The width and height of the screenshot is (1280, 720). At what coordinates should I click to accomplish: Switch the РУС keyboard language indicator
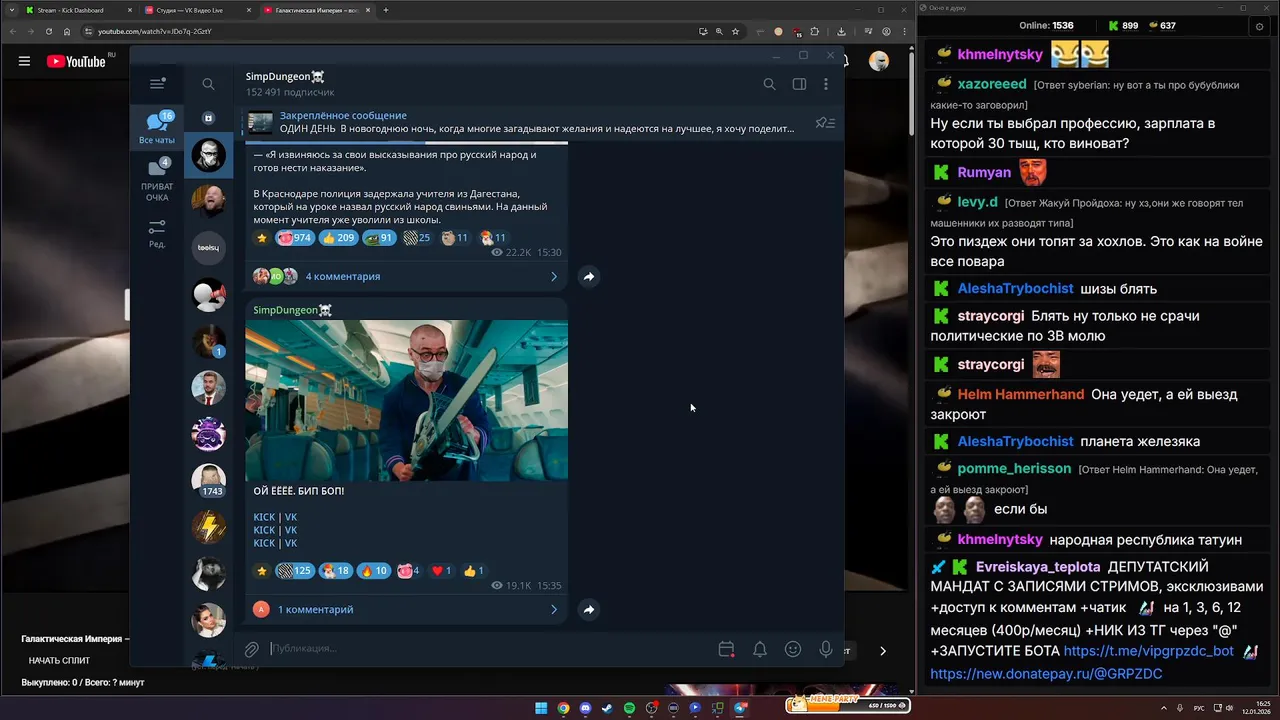[x=1200, y=708]
